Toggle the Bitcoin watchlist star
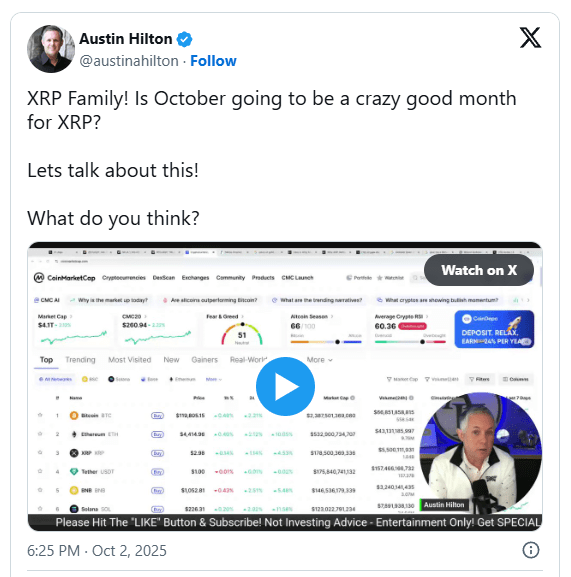The height and width of the screenshot is (577, 571). pos(40,415)
